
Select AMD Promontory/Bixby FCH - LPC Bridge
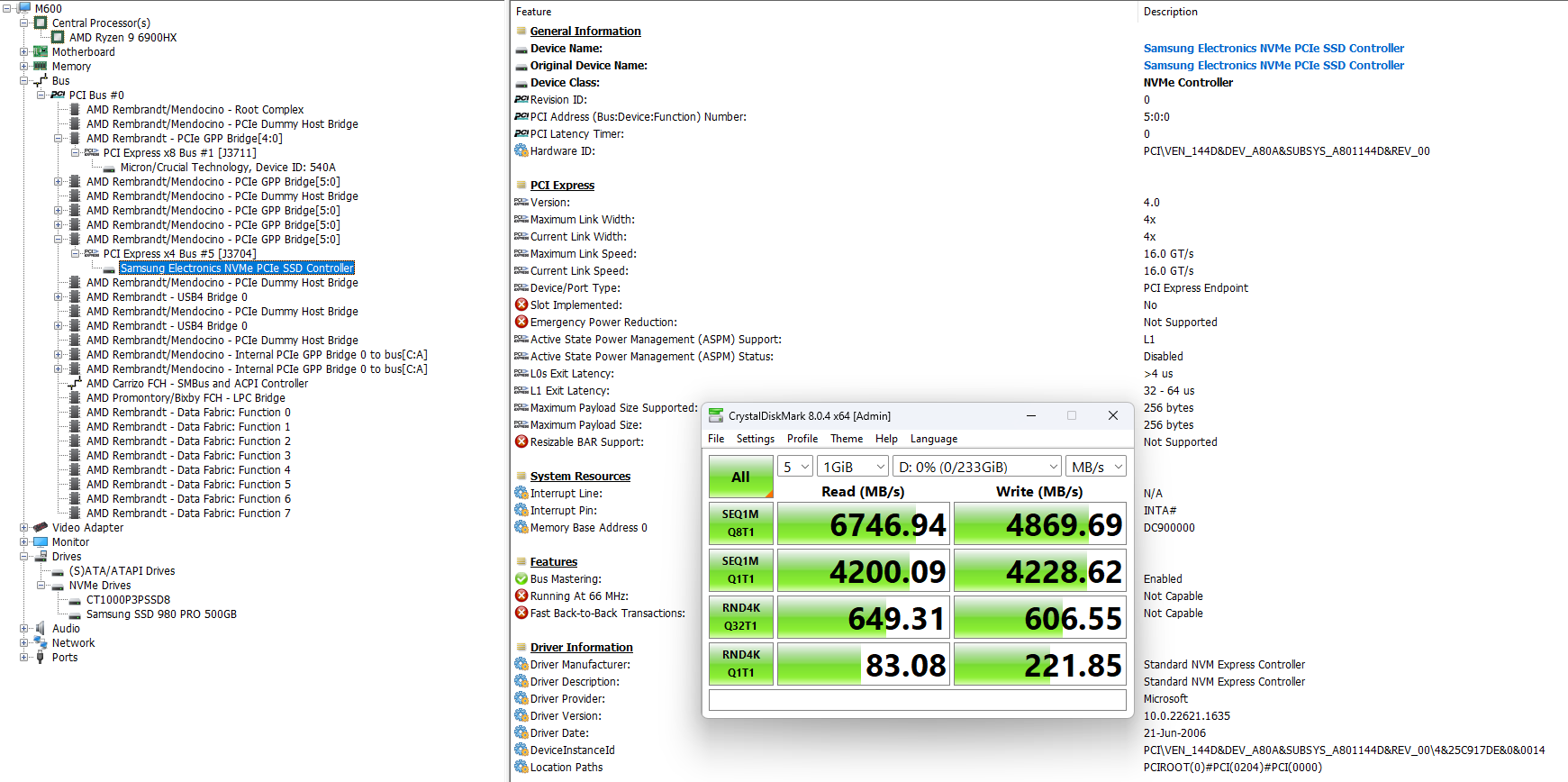(x=186, y=397)
